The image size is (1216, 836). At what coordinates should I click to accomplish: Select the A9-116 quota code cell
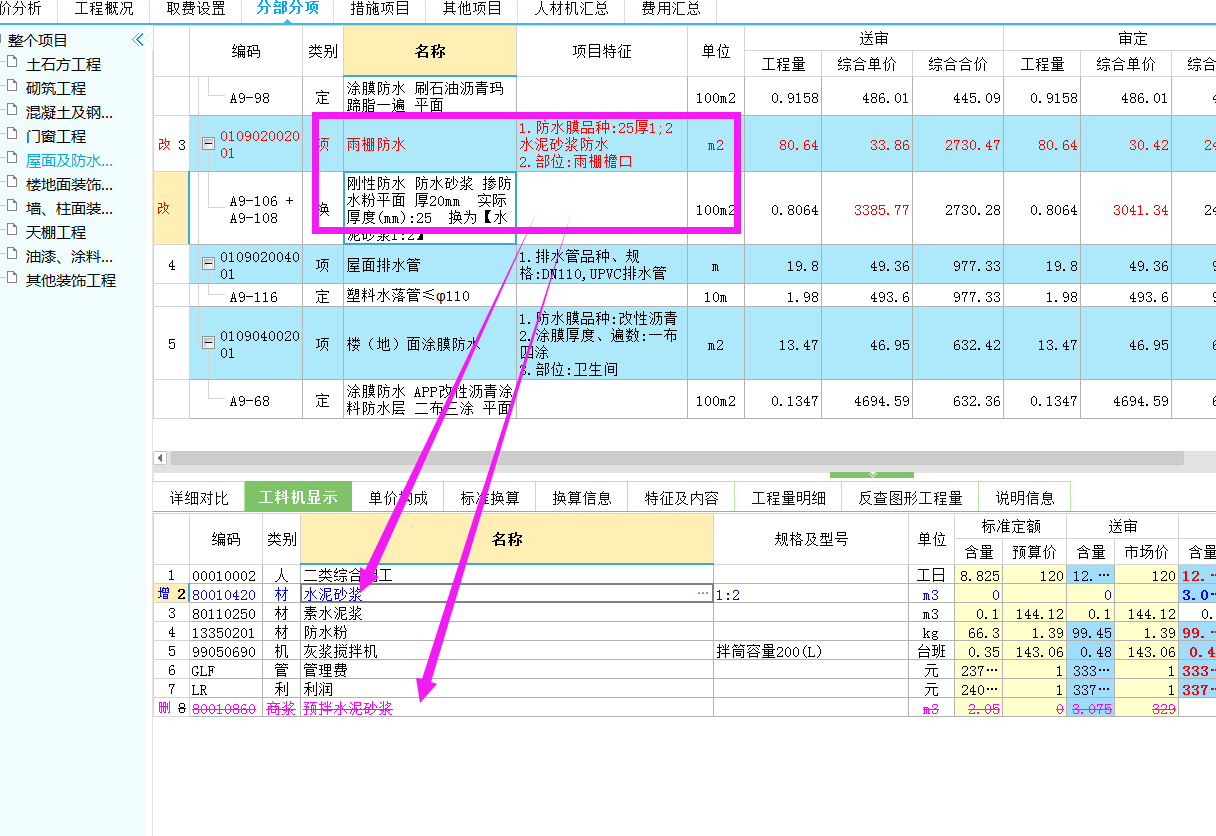[x=246, y=296]
